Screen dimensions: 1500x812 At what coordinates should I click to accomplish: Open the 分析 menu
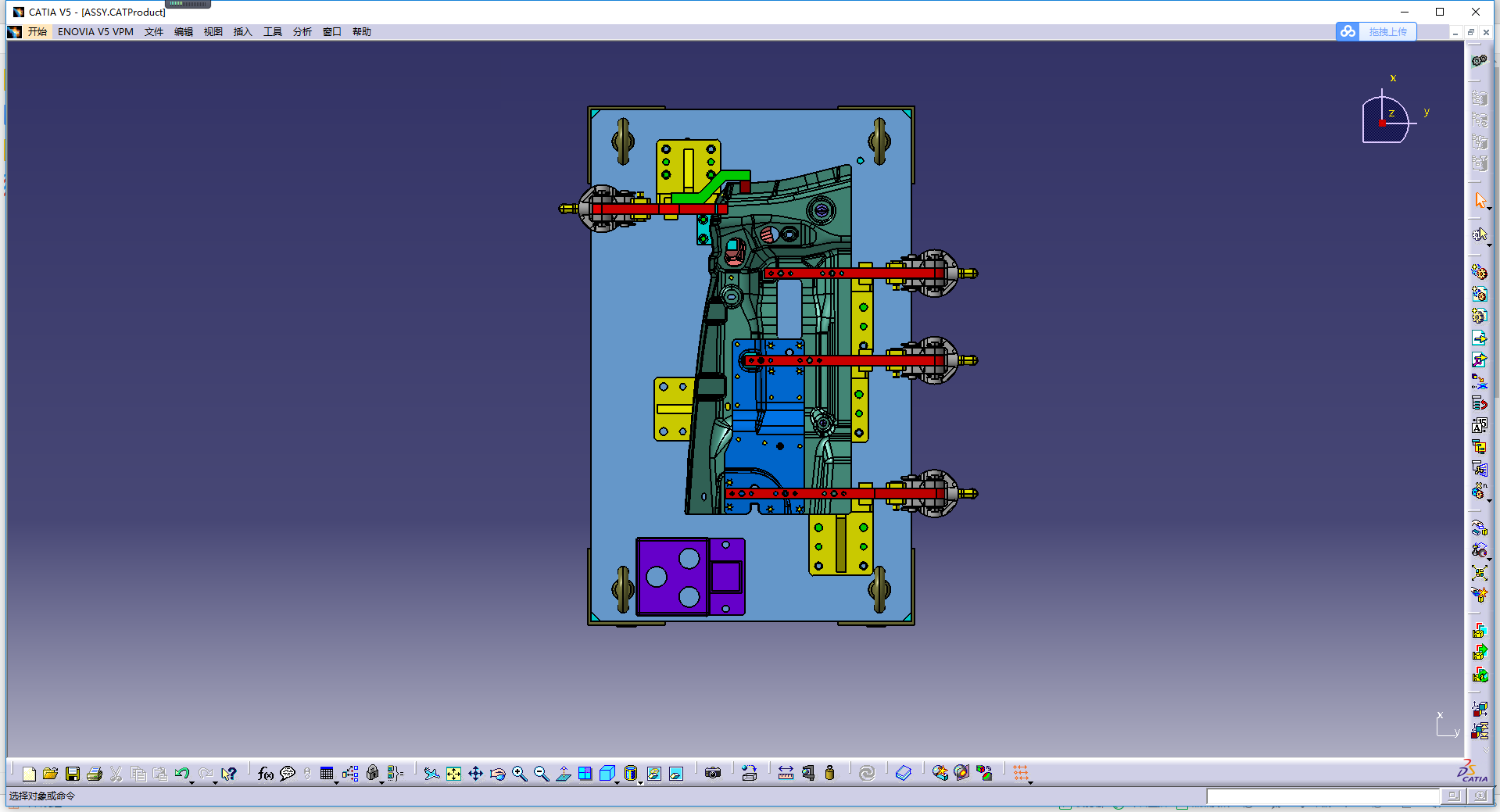pos(303,32)
